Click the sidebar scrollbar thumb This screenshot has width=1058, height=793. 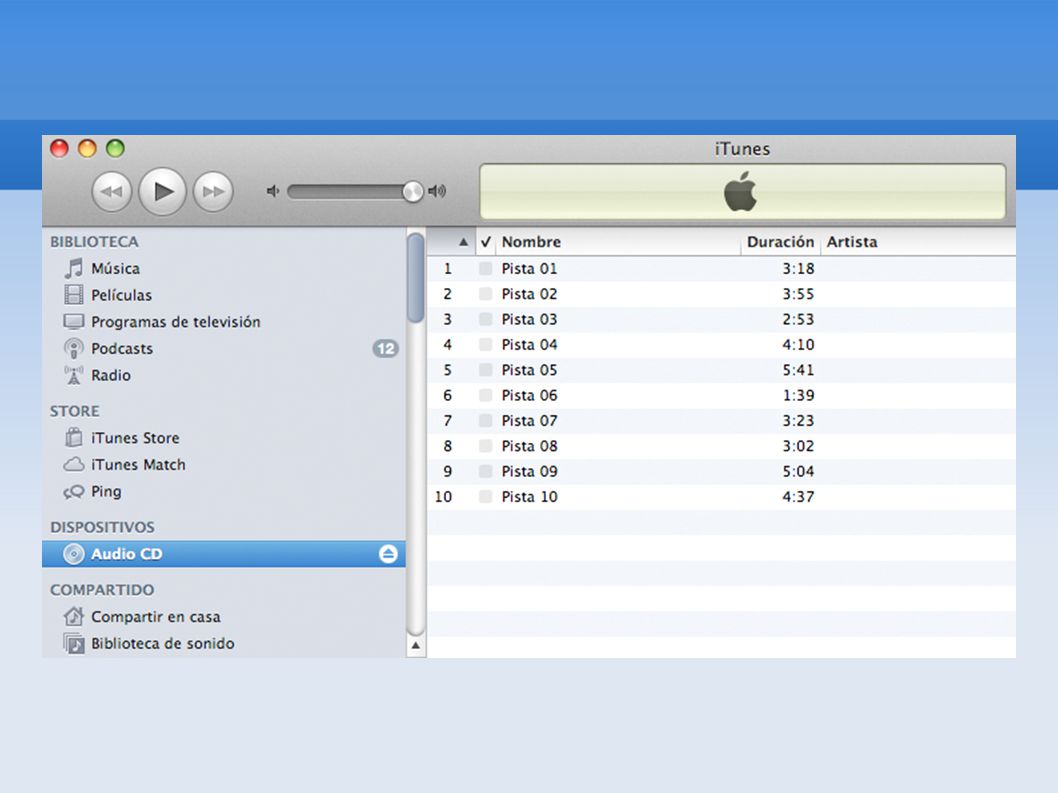point(416,277)
